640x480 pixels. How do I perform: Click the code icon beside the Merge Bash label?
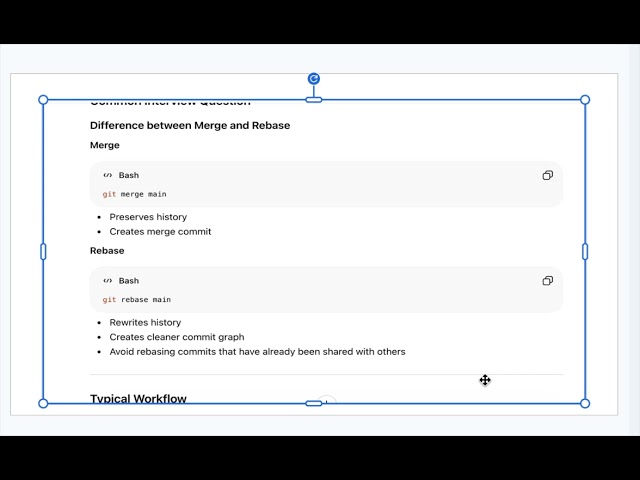108,175
